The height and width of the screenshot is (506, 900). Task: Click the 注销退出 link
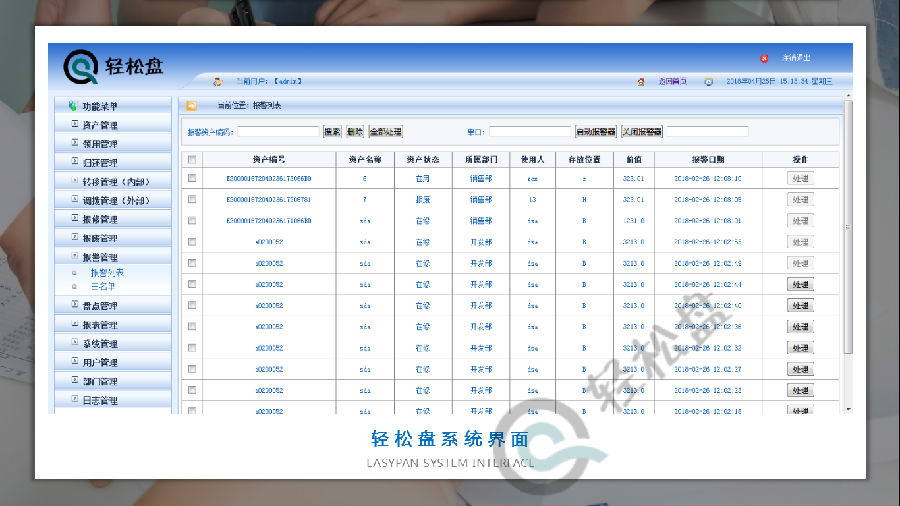click(797, 58)
